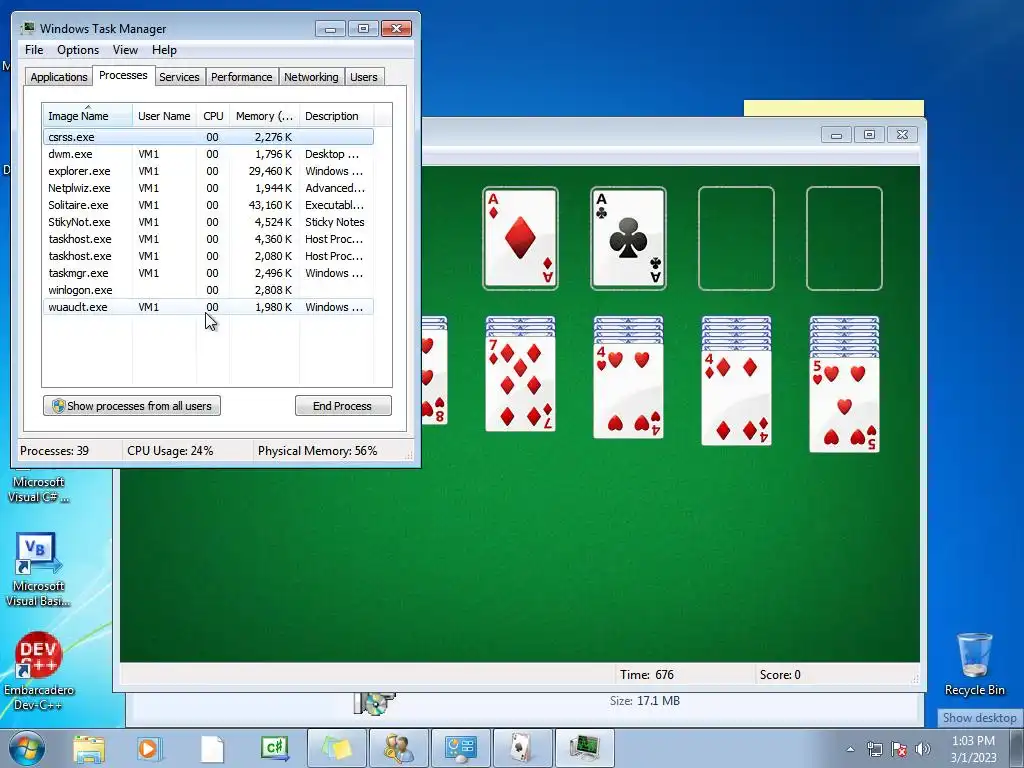Screen dimensions: 1024x768
Task: Switch to the Users tab
Action: 364,77
